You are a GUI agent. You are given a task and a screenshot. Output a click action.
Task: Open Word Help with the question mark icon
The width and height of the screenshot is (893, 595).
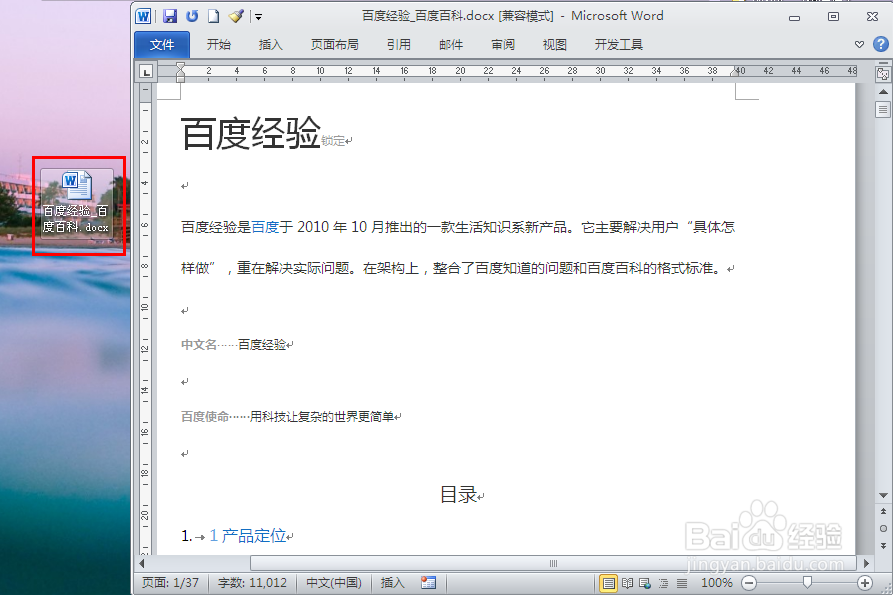(880, 44)
